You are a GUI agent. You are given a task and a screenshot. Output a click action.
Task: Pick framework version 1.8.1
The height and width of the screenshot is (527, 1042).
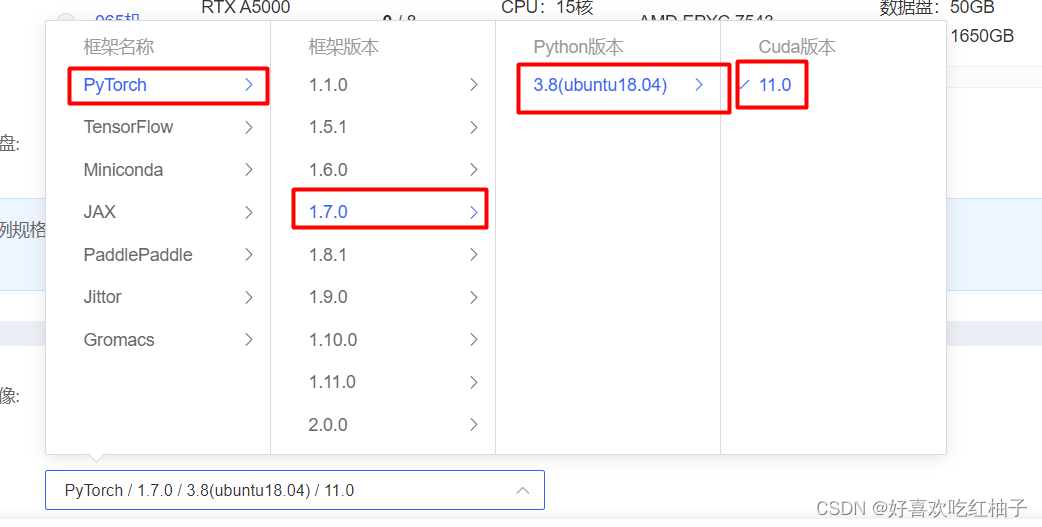click(383, 255)
